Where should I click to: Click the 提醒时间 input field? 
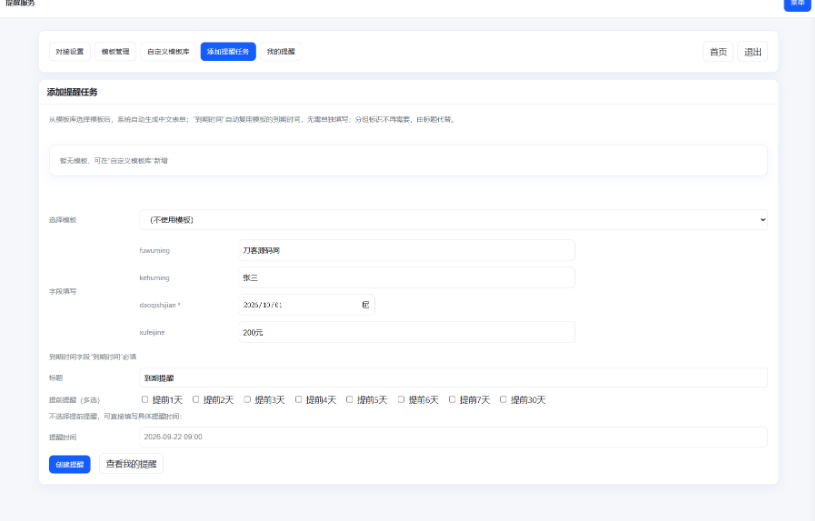pyautogui.click(x=453, y=437)
